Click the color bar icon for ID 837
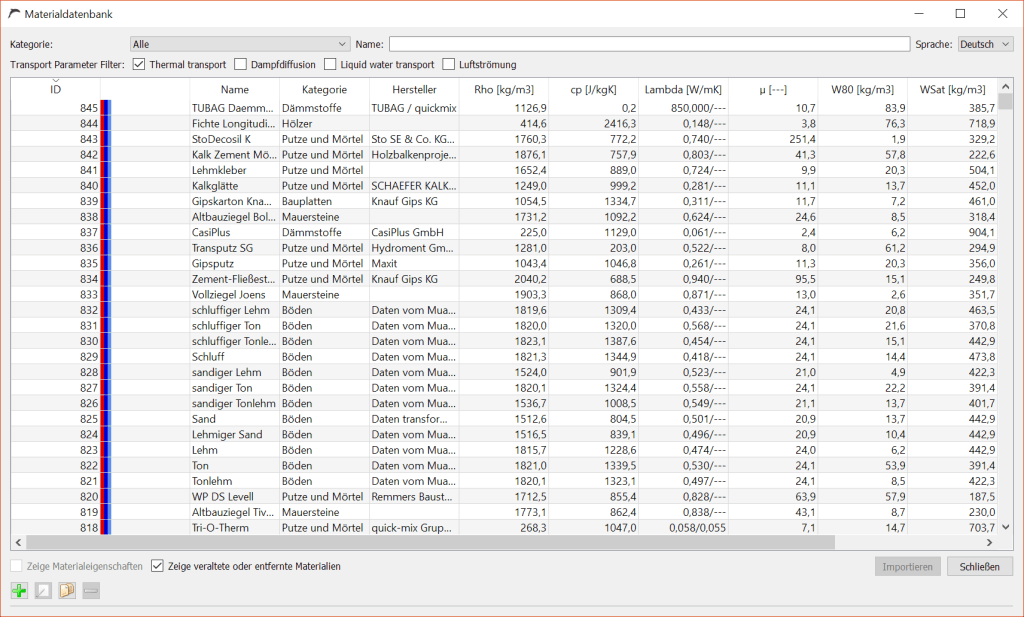 pyautogui.click(x=106, y=232)
